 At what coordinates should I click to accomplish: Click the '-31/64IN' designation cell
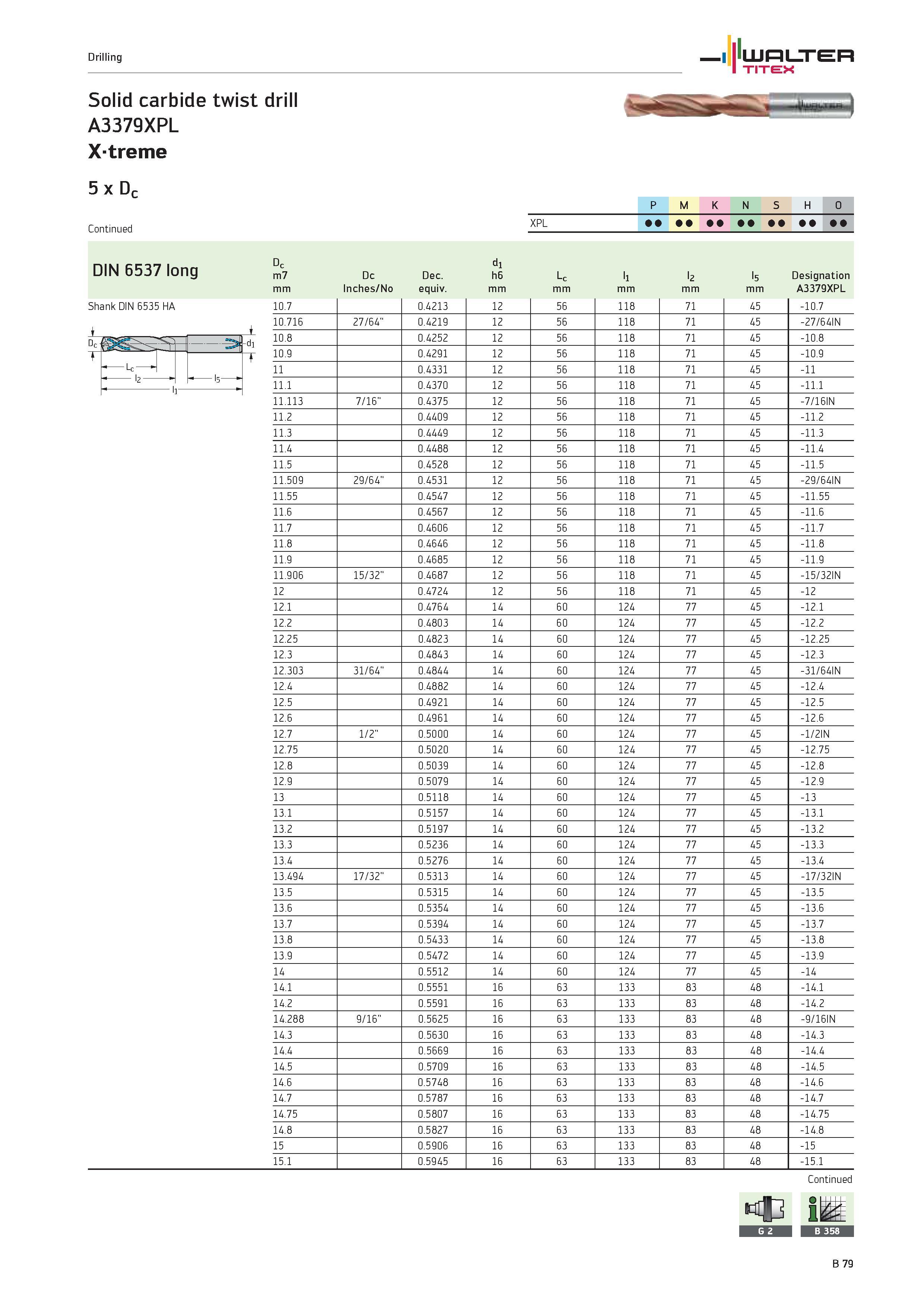point(820,671)
